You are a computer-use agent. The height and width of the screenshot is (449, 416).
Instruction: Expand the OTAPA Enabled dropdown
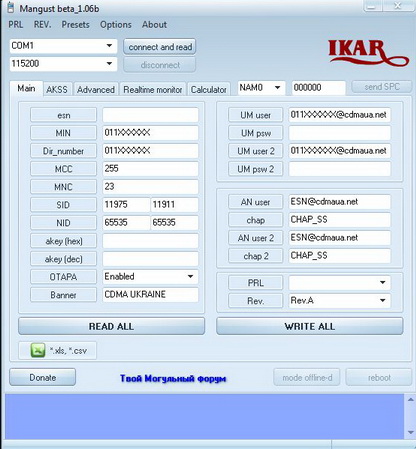tap(150, 277)
